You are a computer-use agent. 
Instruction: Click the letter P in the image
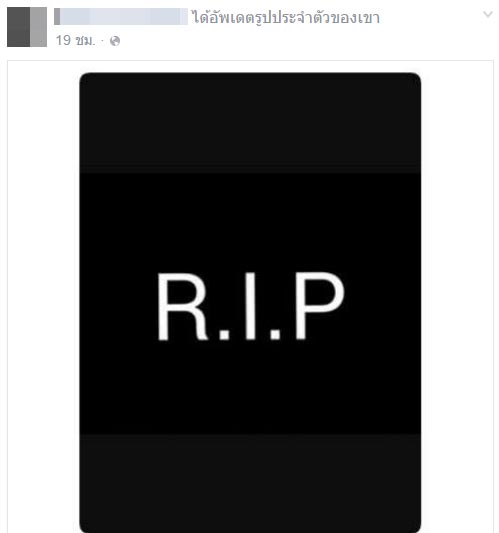click(320, 306)
